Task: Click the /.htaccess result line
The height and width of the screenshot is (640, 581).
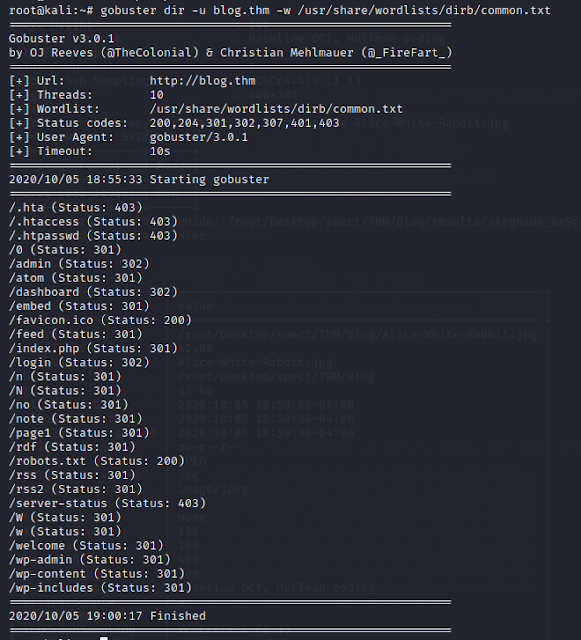Action: click(93, 222)
